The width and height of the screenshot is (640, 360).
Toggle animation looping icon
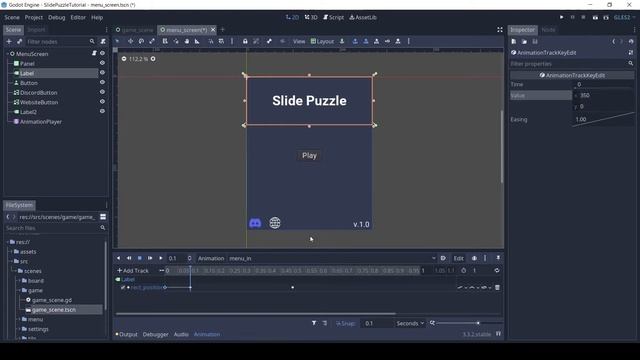coord(497,270)
